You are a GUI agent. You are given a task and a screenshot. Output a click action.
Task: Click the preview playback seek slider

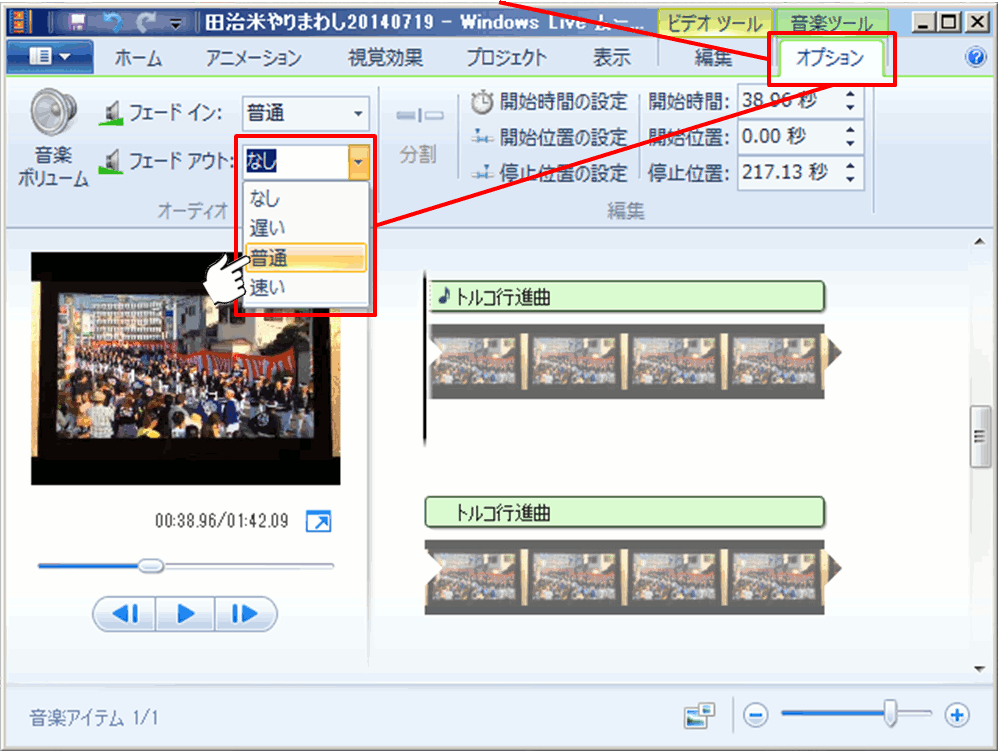151,566
